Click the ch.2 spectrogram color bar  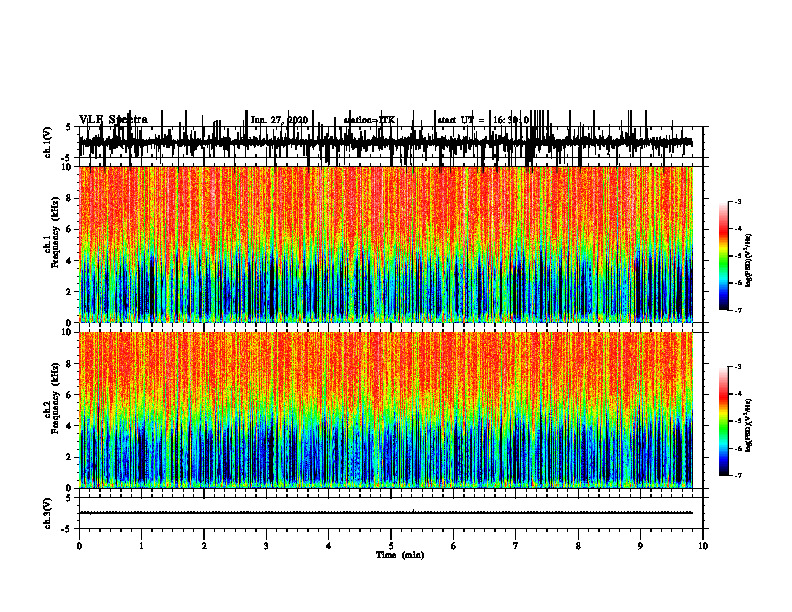(724, 421)
